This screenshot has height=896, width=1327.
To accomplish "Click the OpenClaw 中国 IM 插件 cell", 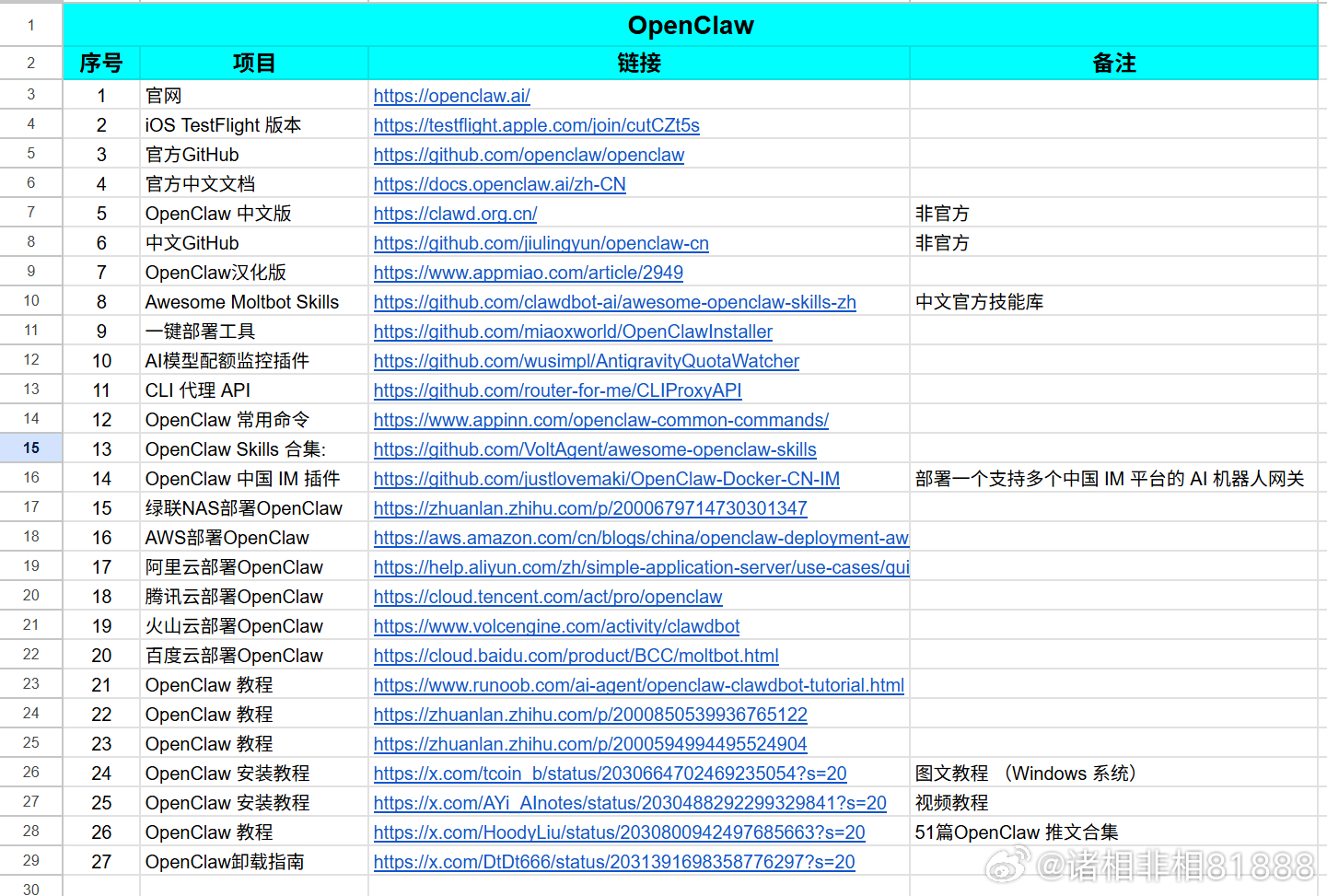I will [254, 479].
